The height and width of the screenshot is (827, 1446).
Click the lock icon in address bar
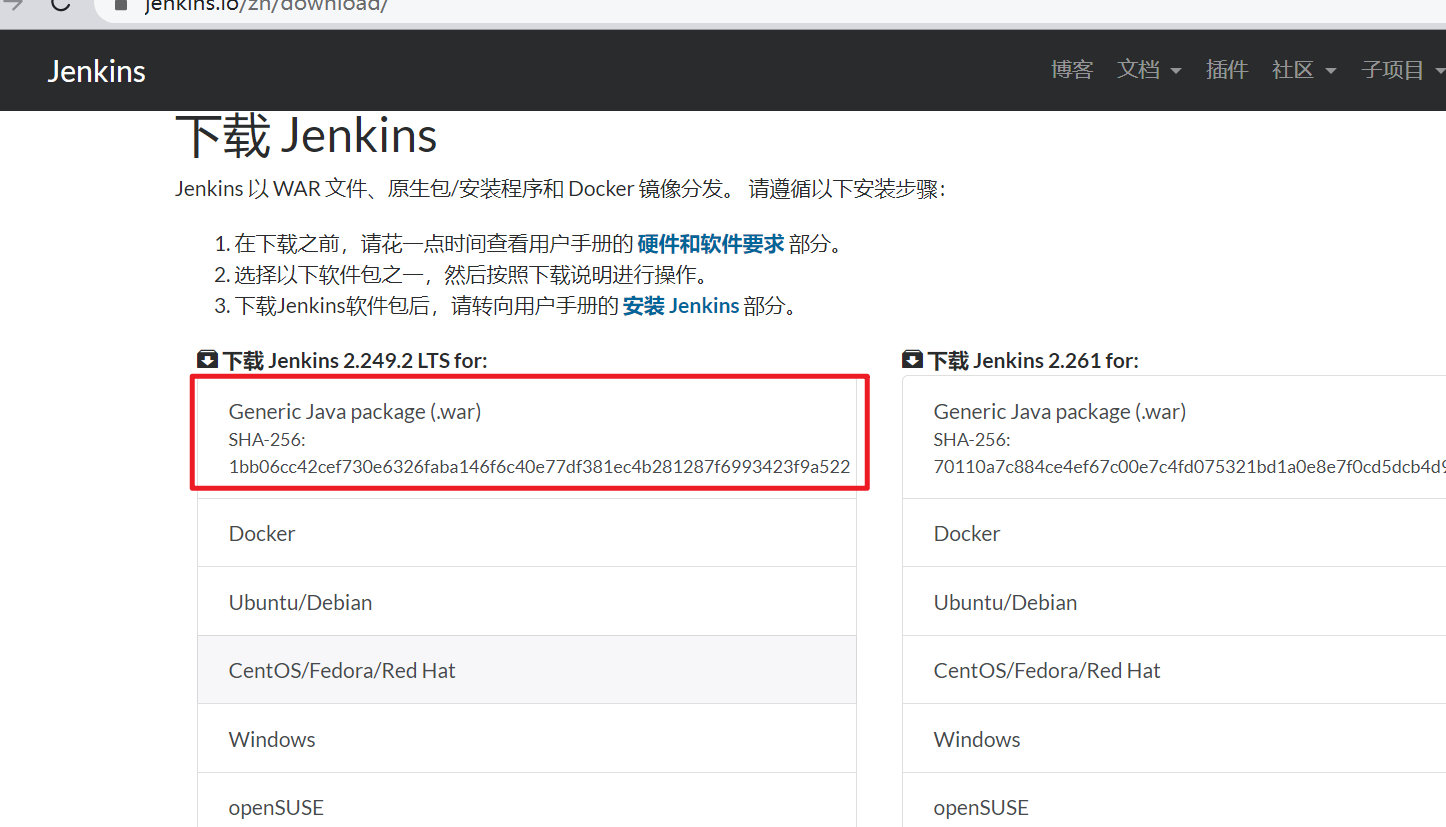point(121,5)
